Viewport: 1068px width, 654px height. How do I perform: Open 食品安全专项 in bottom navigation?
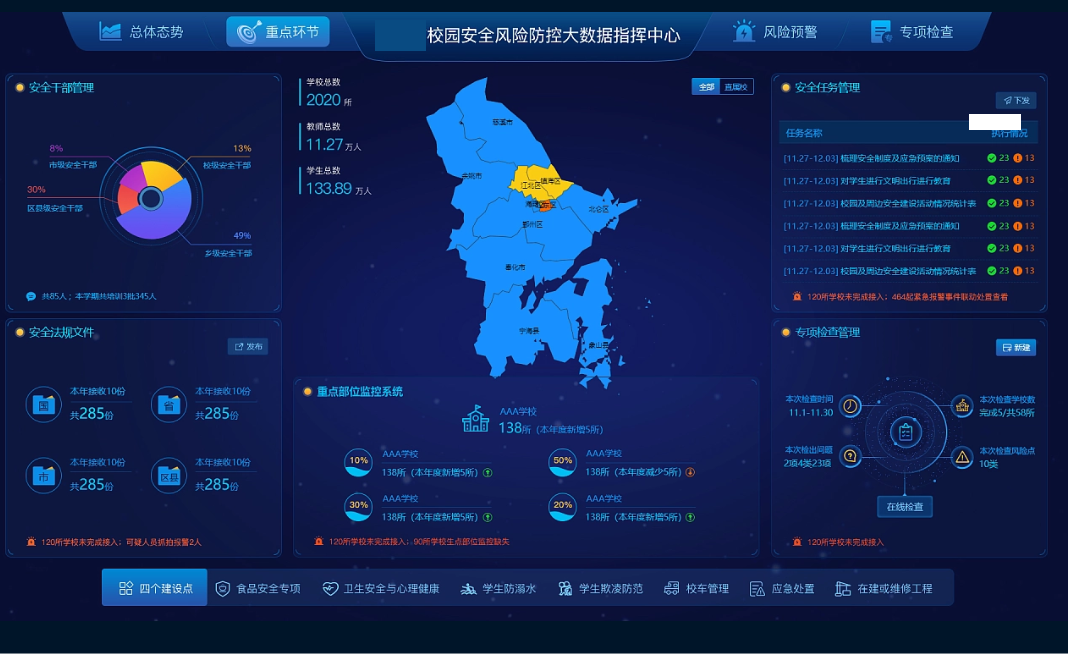(258, 589)
